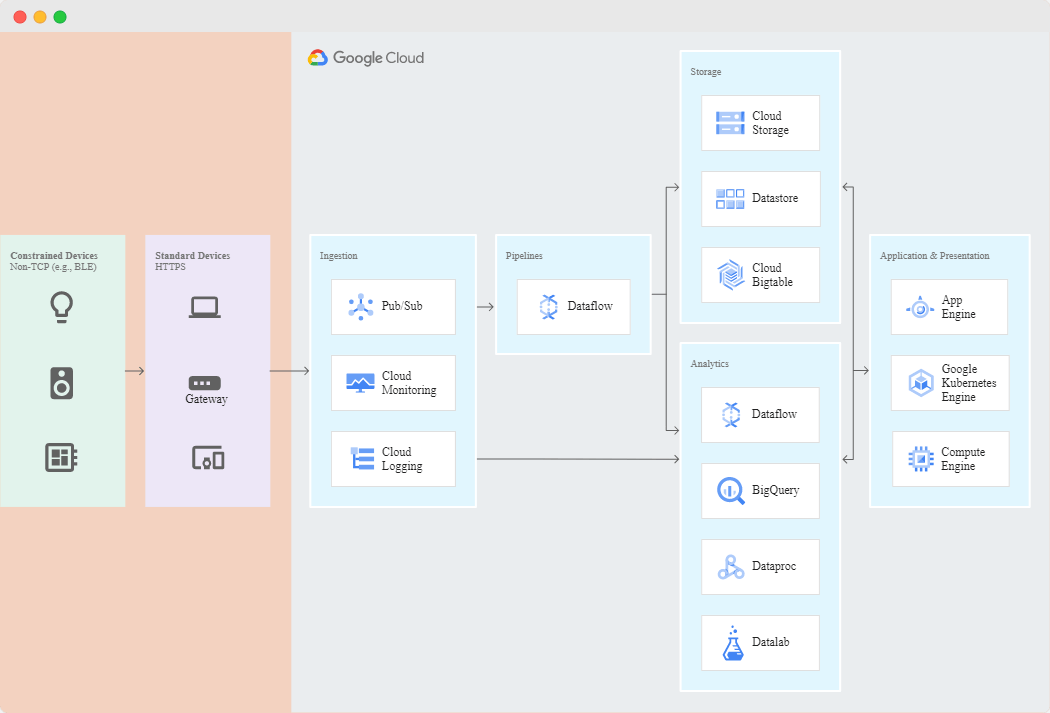Select the Cloud Storage label
Screen dimensions: 1050x713
[770, 123]
